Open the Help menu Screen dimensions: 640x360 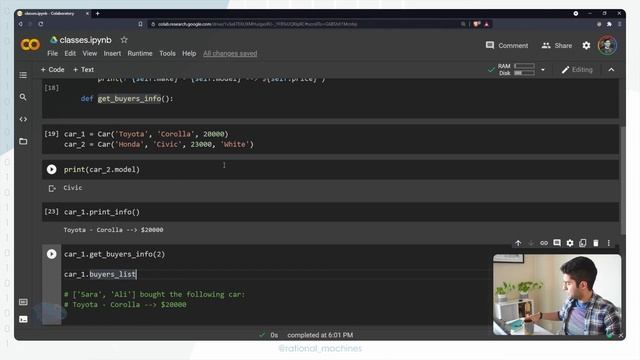189,53
